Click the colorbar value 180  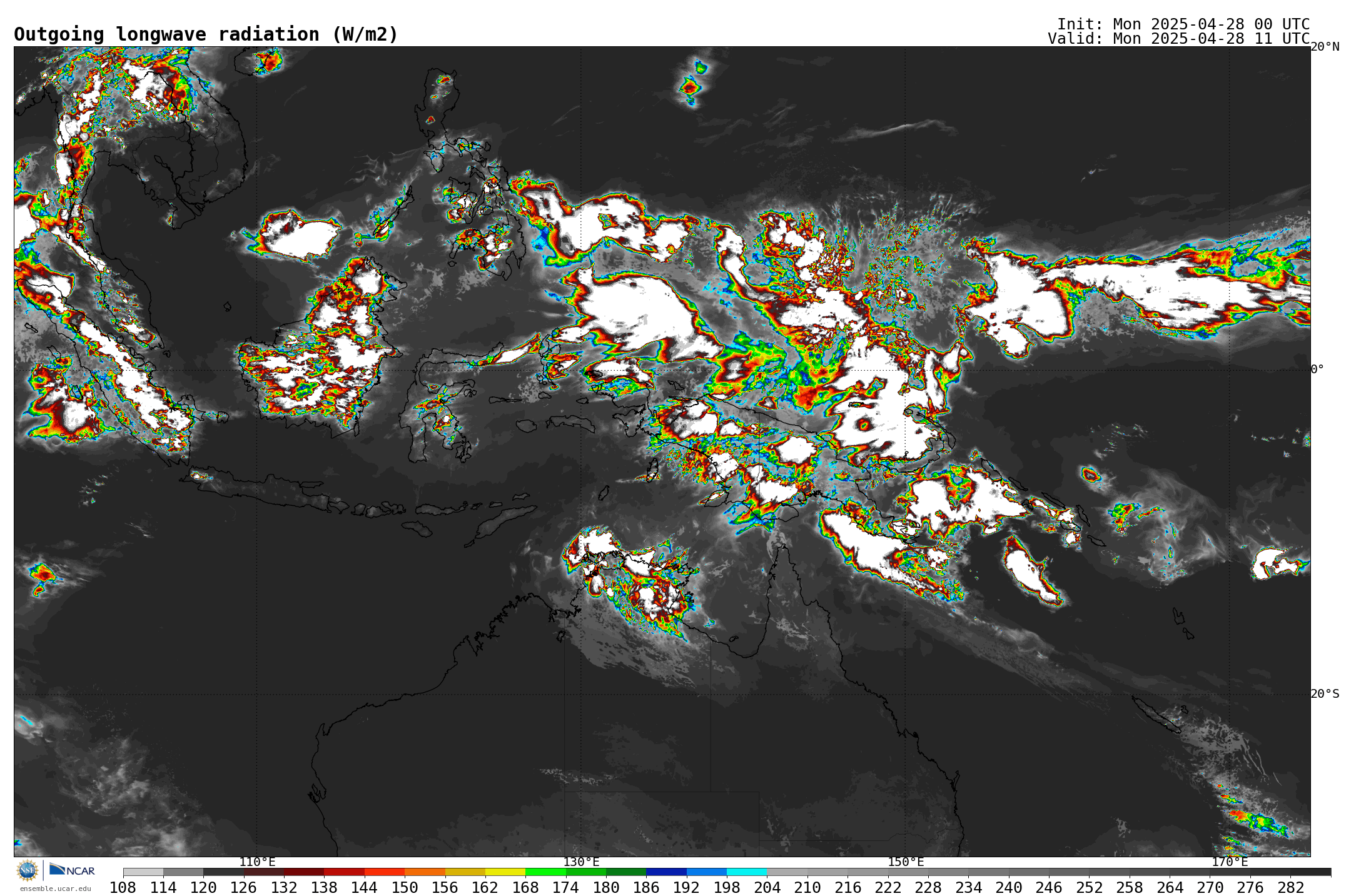point(606,887)
